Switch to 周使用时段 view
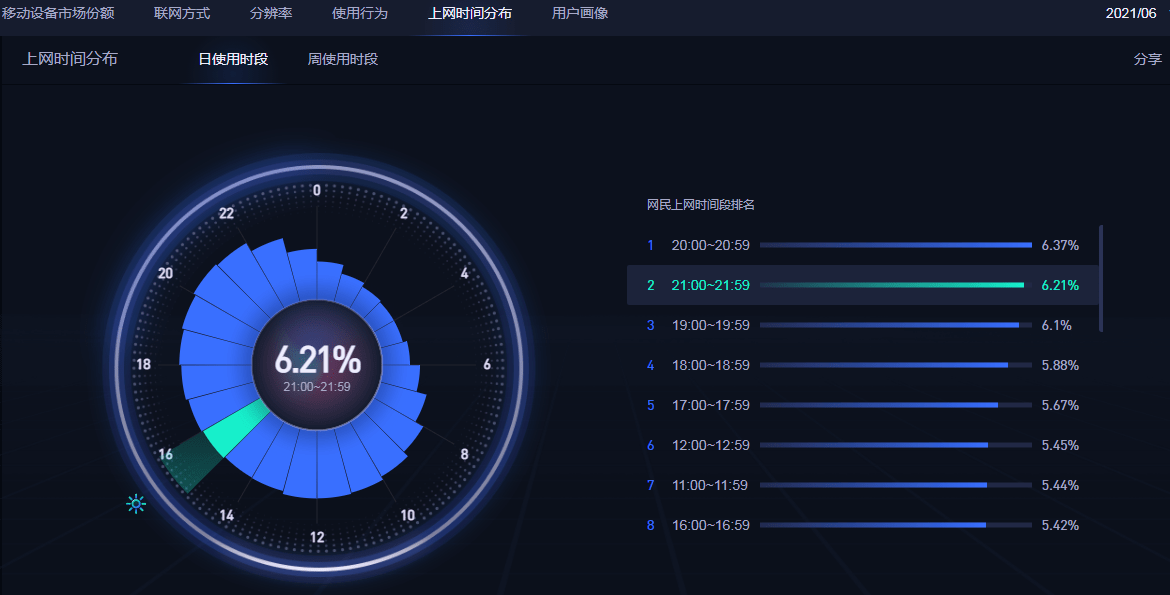Screen dimensions: 1170x595 click(x=343, y=59)
